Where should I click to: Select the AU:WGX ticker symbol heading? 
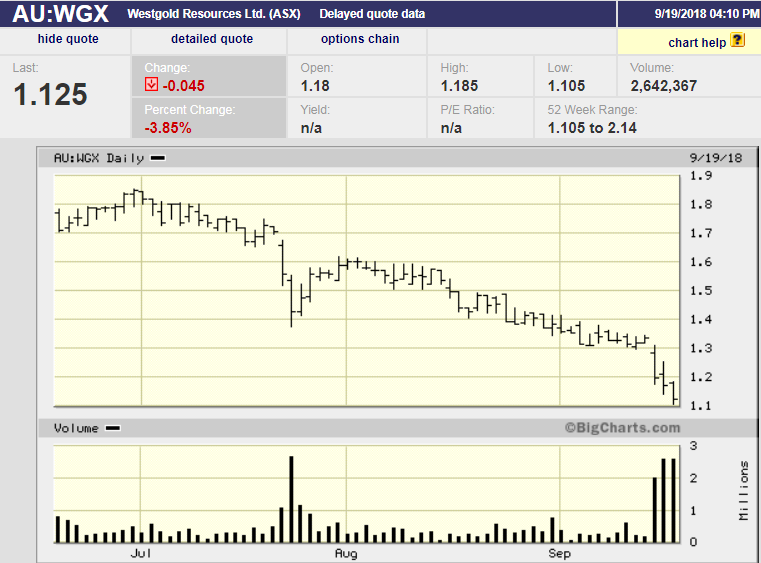click(x=61, y=14)
